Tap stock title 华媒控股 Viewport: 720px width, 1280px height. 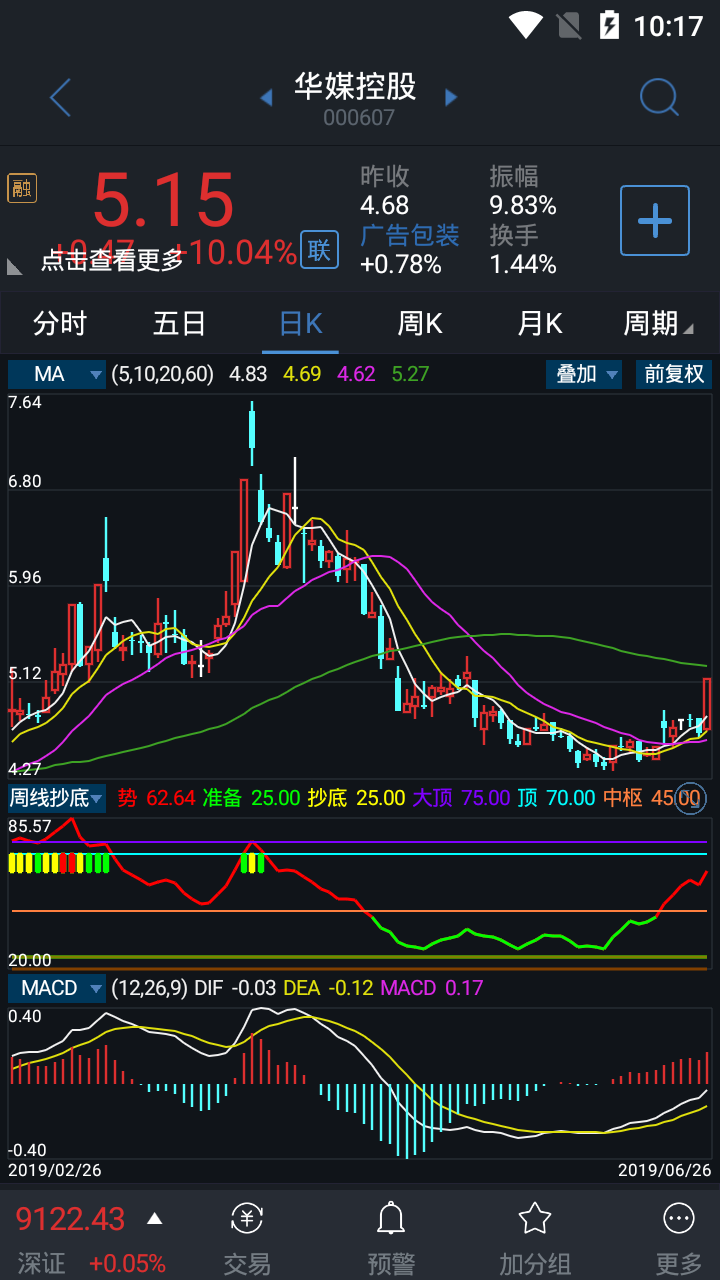point(355,86)
